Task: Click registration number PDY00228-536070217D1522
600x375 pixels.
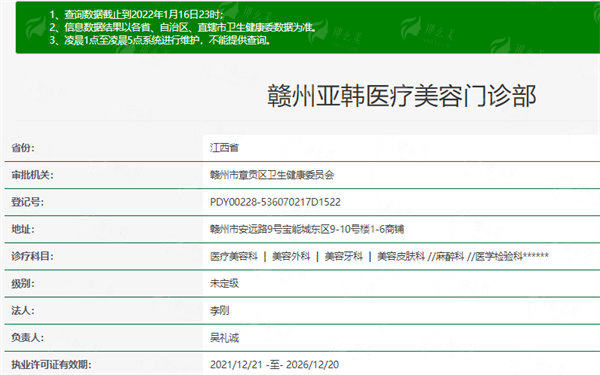Action: 275,202
